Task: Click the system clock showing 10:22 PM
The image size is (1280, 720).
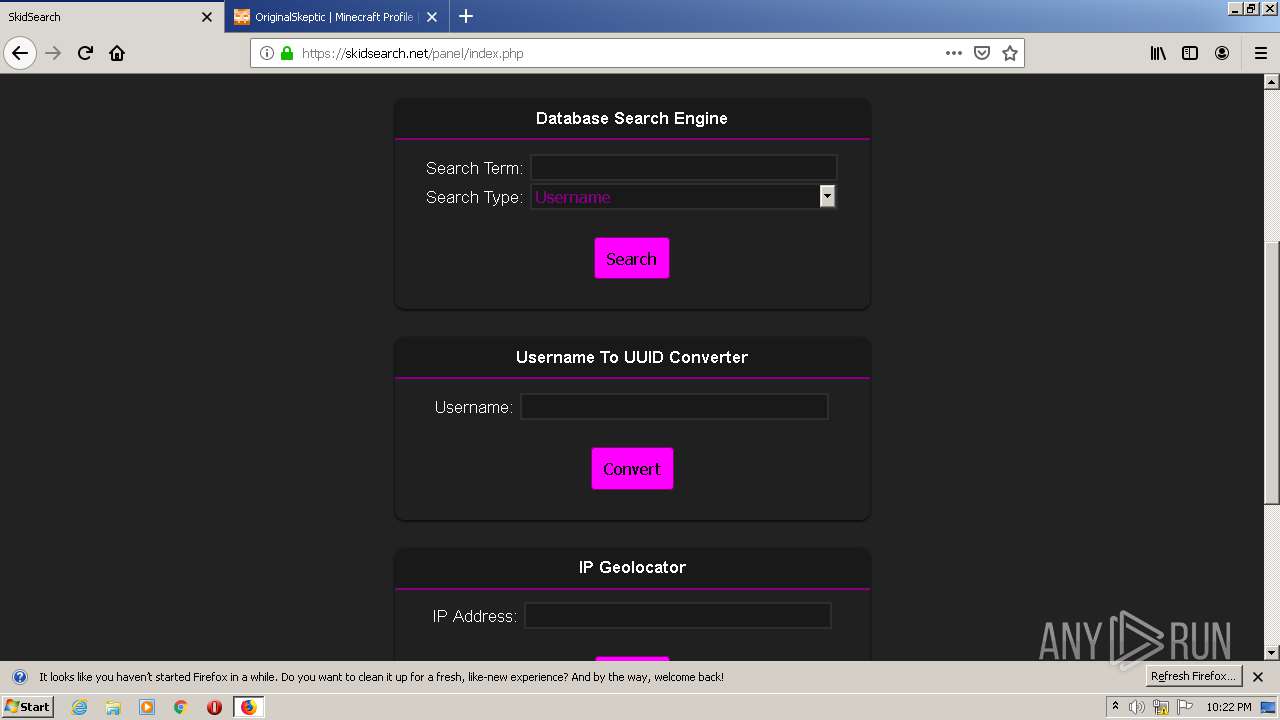Action: (x=1229, y=707)
